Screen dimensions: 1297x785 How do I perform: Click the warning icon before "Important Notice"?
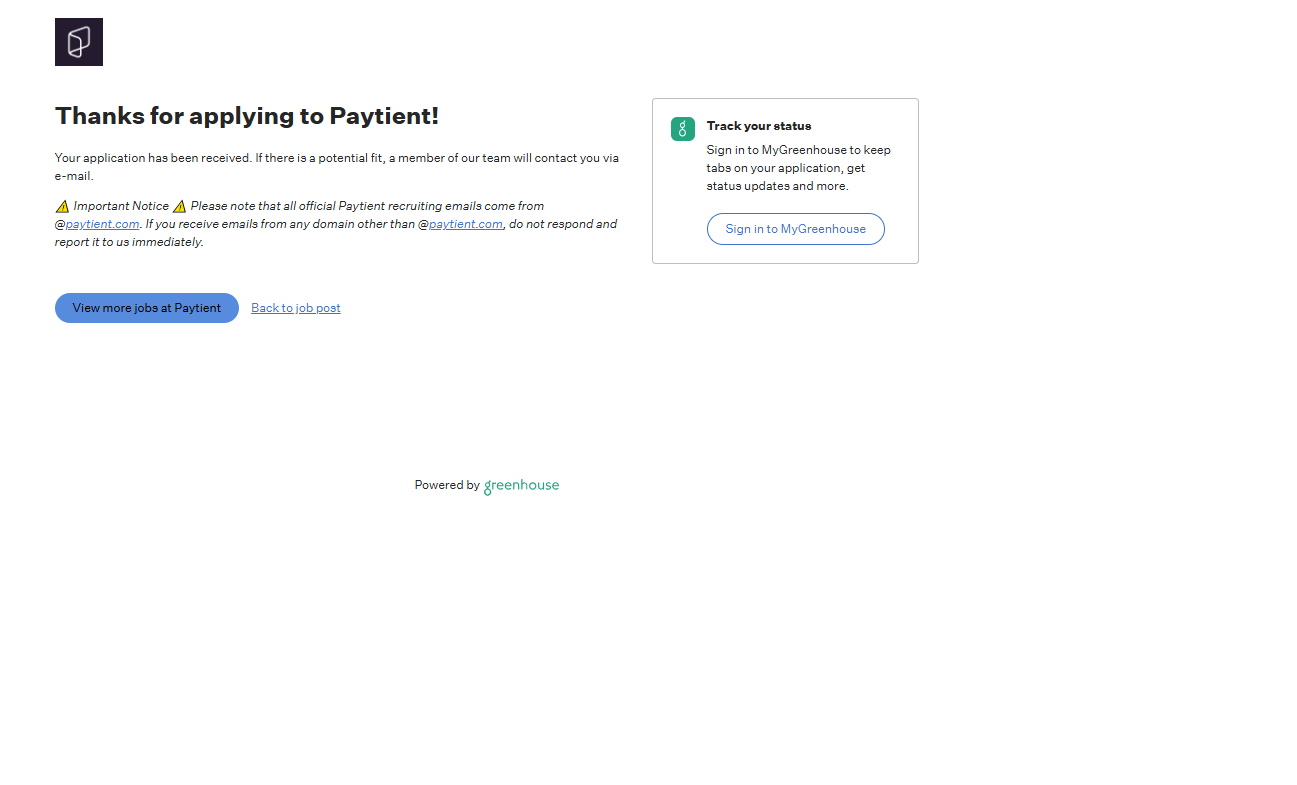pyautogui.click(x=62, y=206)
